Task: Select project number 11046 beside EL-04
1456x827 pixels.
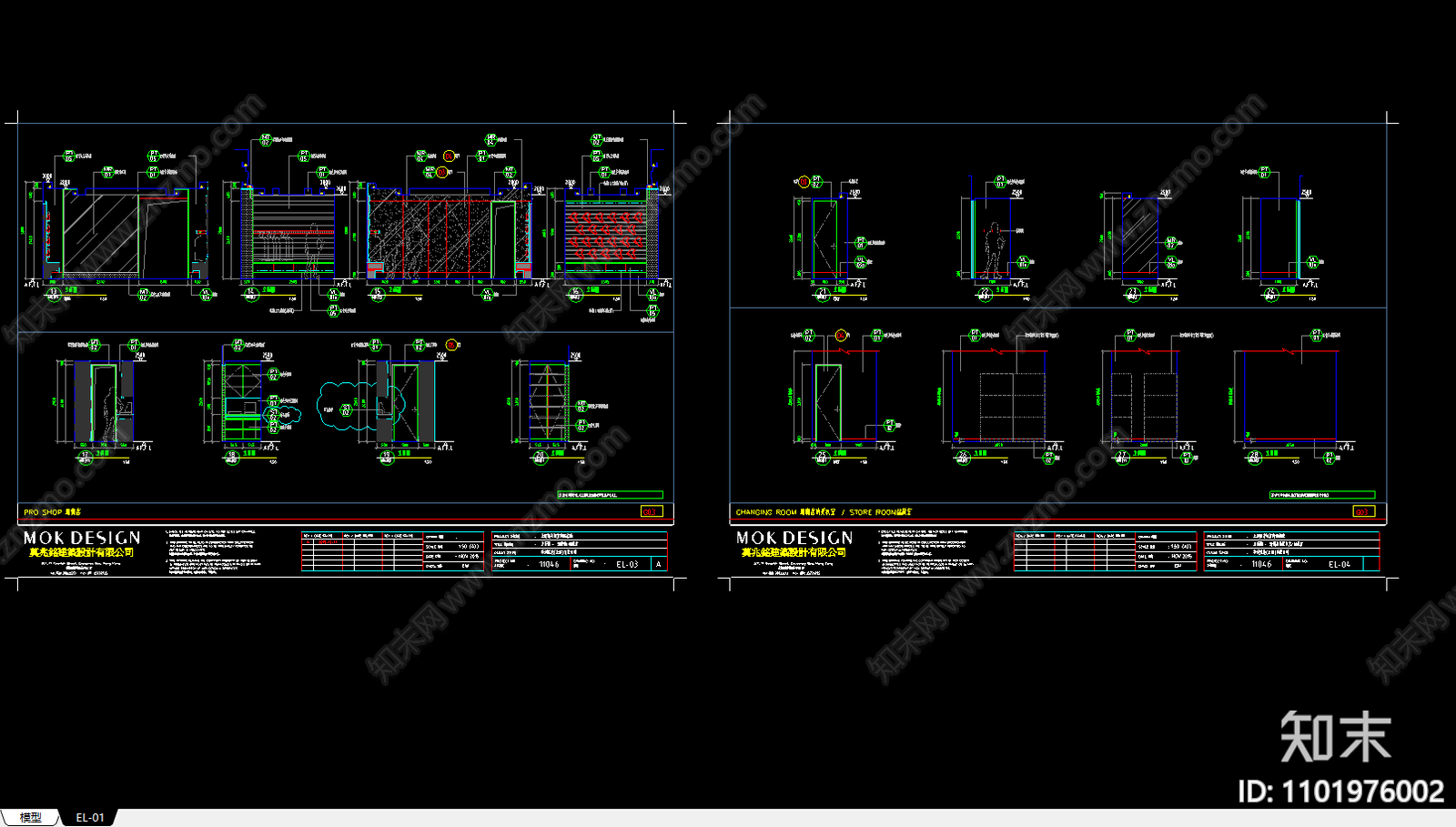Action: coord(1261,565)
